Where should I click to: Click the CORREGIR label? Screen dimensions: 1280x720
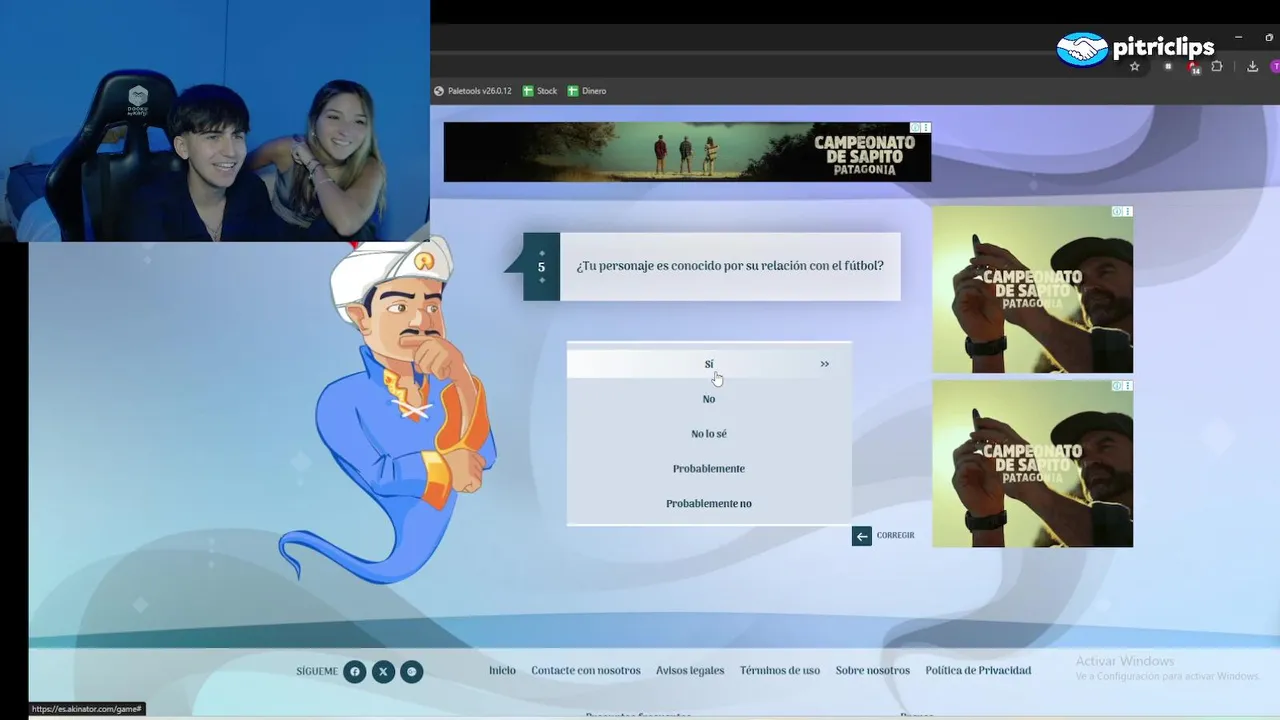[896, 536]
